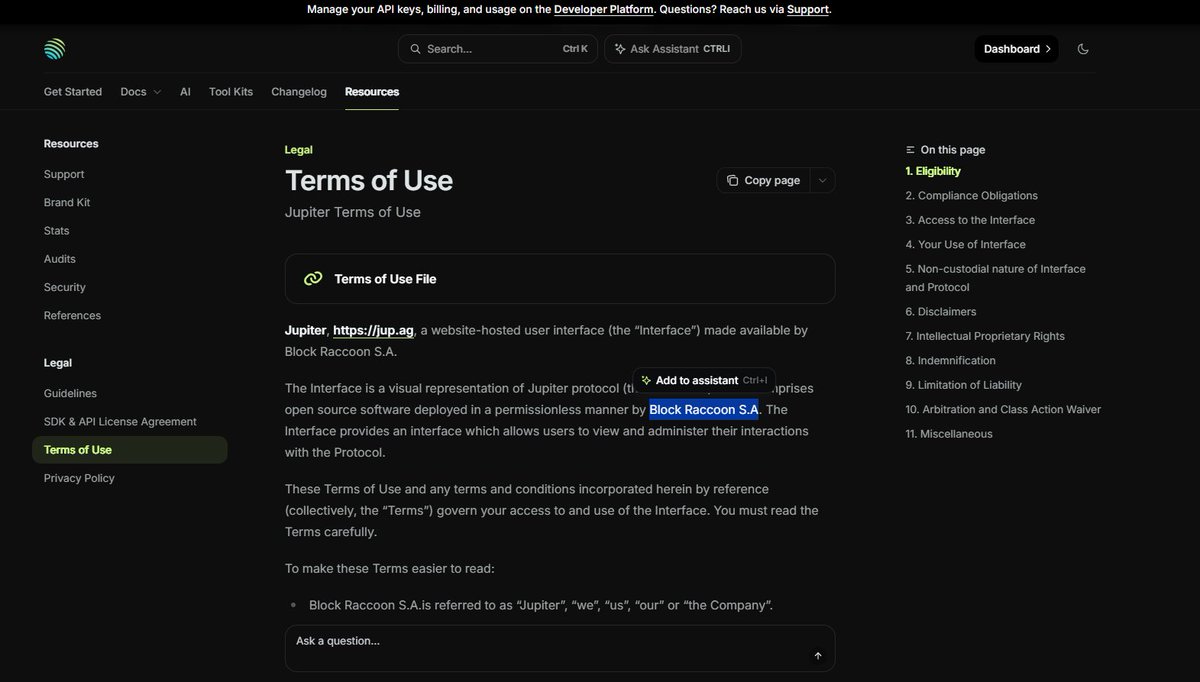Click the Add to assistant popup button
Image resolution: width=1200 pixels, height=682 pixels.
704,380
